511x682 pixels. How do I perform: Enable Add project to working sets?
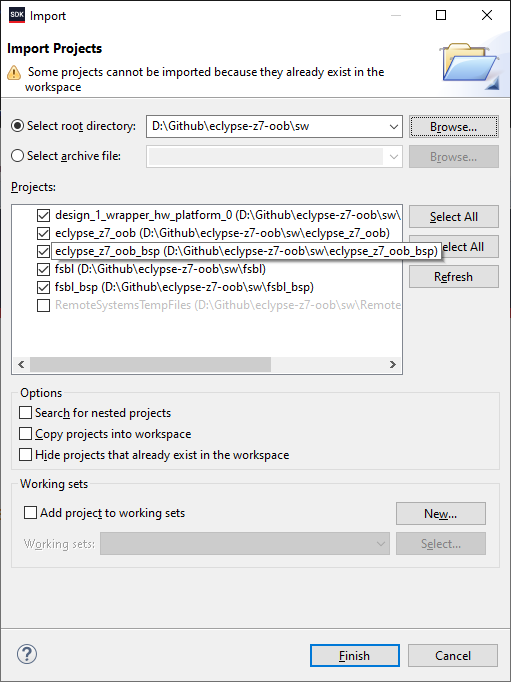pyautogui.click(x=30, y=513)
